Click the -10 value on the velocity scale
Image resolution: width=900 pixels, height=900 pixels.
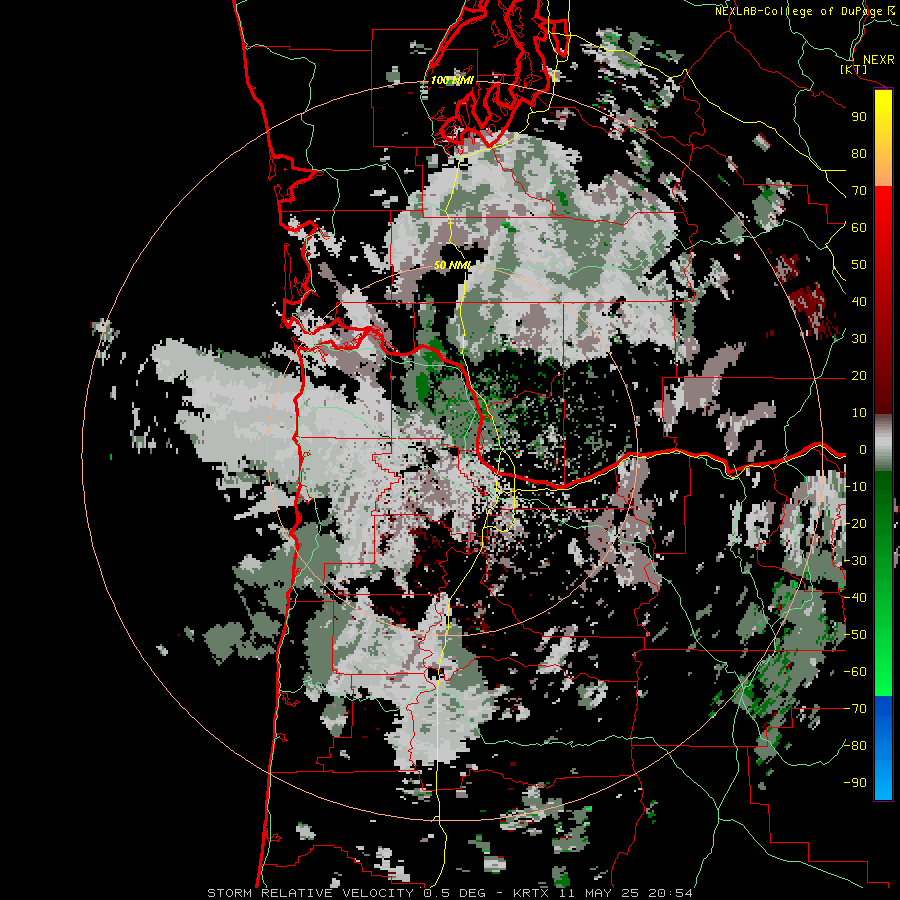click(x=855, y=487)
